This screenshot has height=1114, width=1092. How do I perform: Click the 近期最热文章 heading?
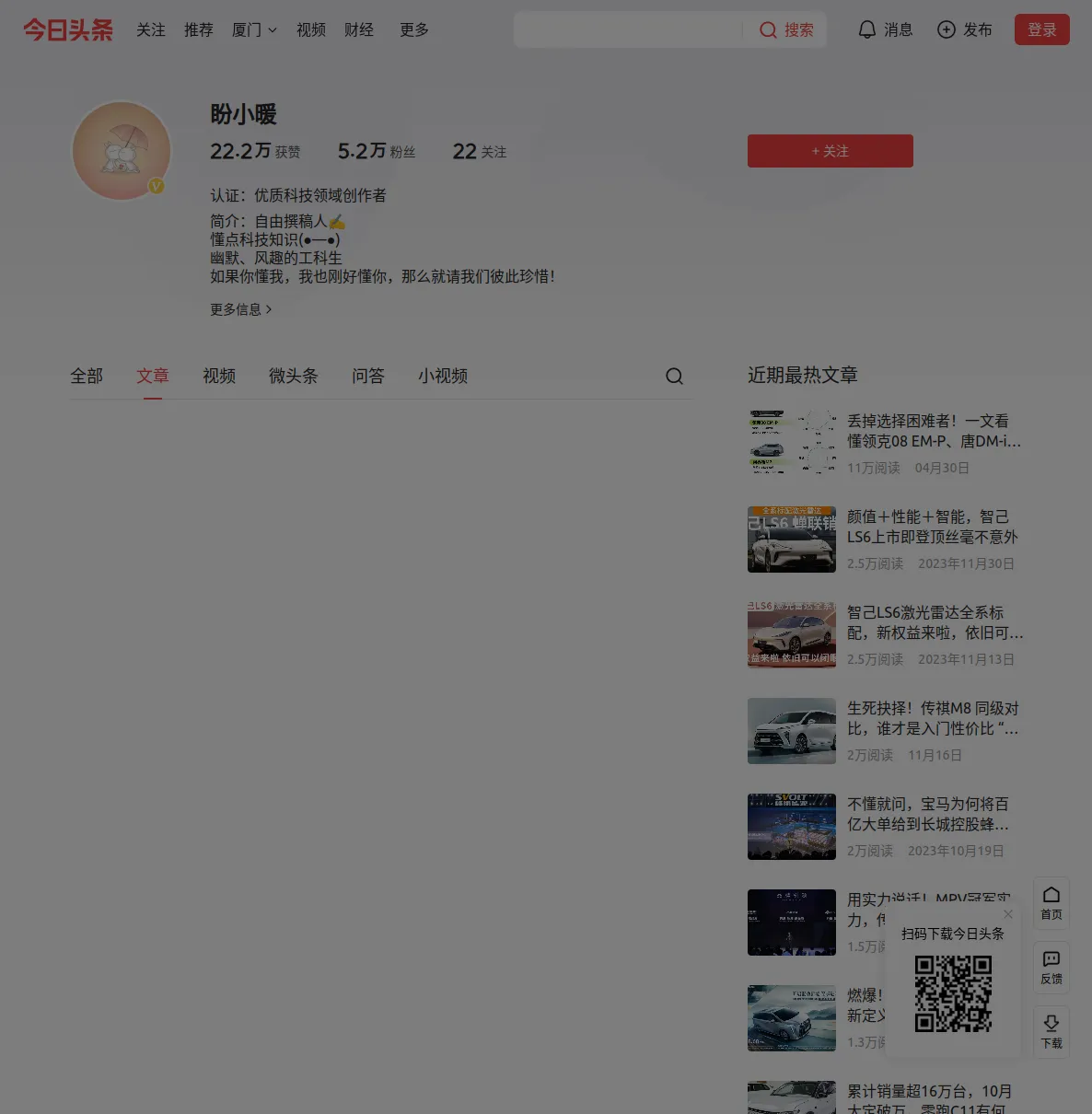tap(803, 375)
